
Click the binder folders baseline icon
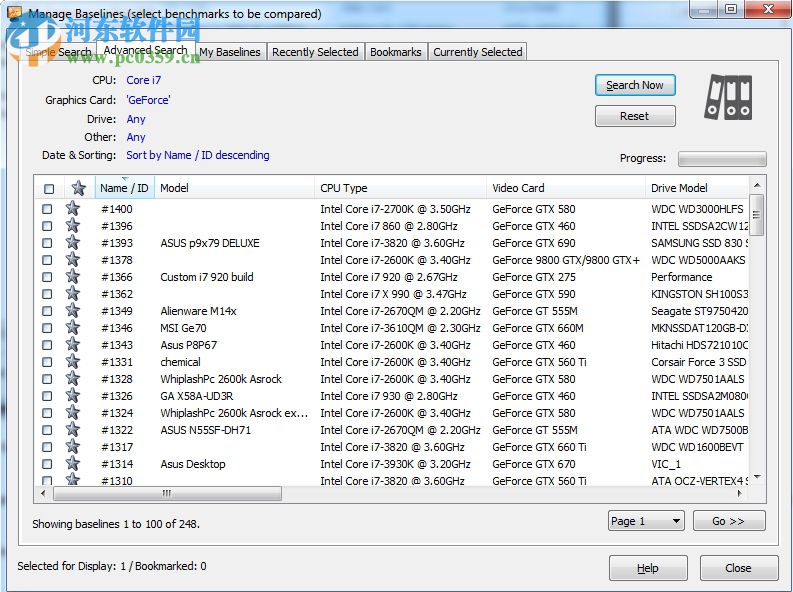coord(729,97)
